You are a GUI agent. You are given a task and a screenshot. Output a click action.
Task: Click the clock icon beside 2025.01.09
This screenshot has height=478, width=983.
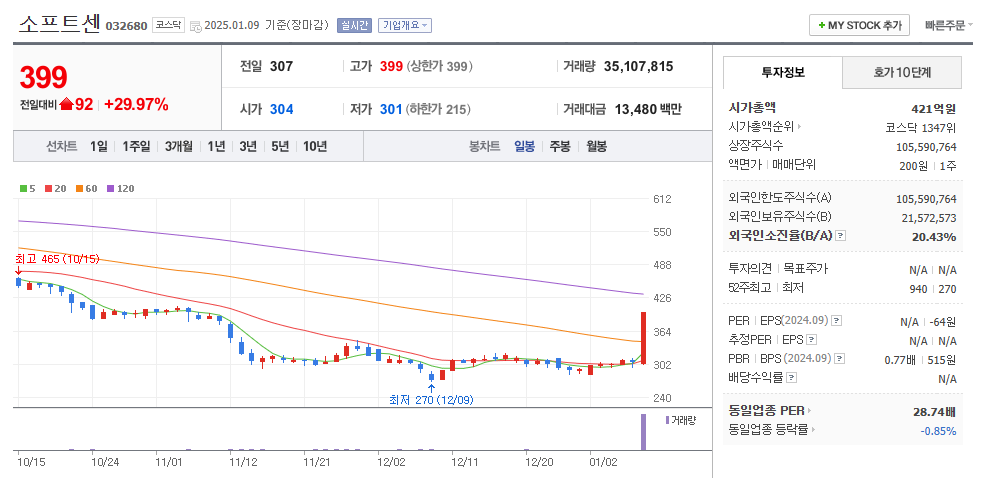pos(196,26)
